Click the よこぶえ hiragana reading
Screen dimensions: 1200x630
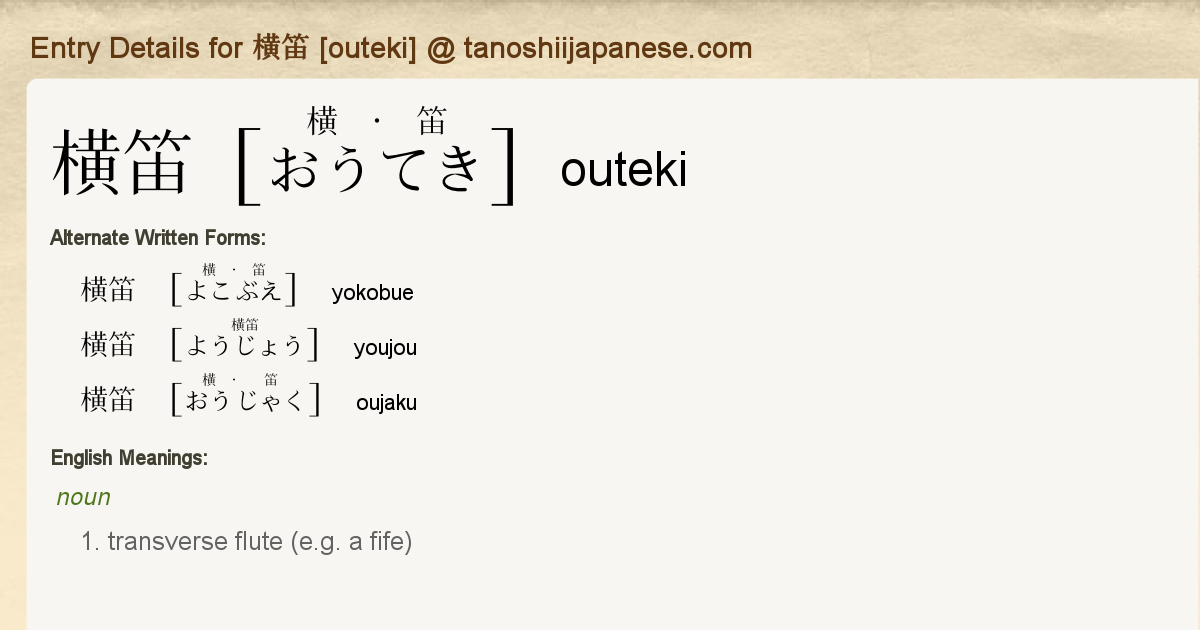pos(234,290)
